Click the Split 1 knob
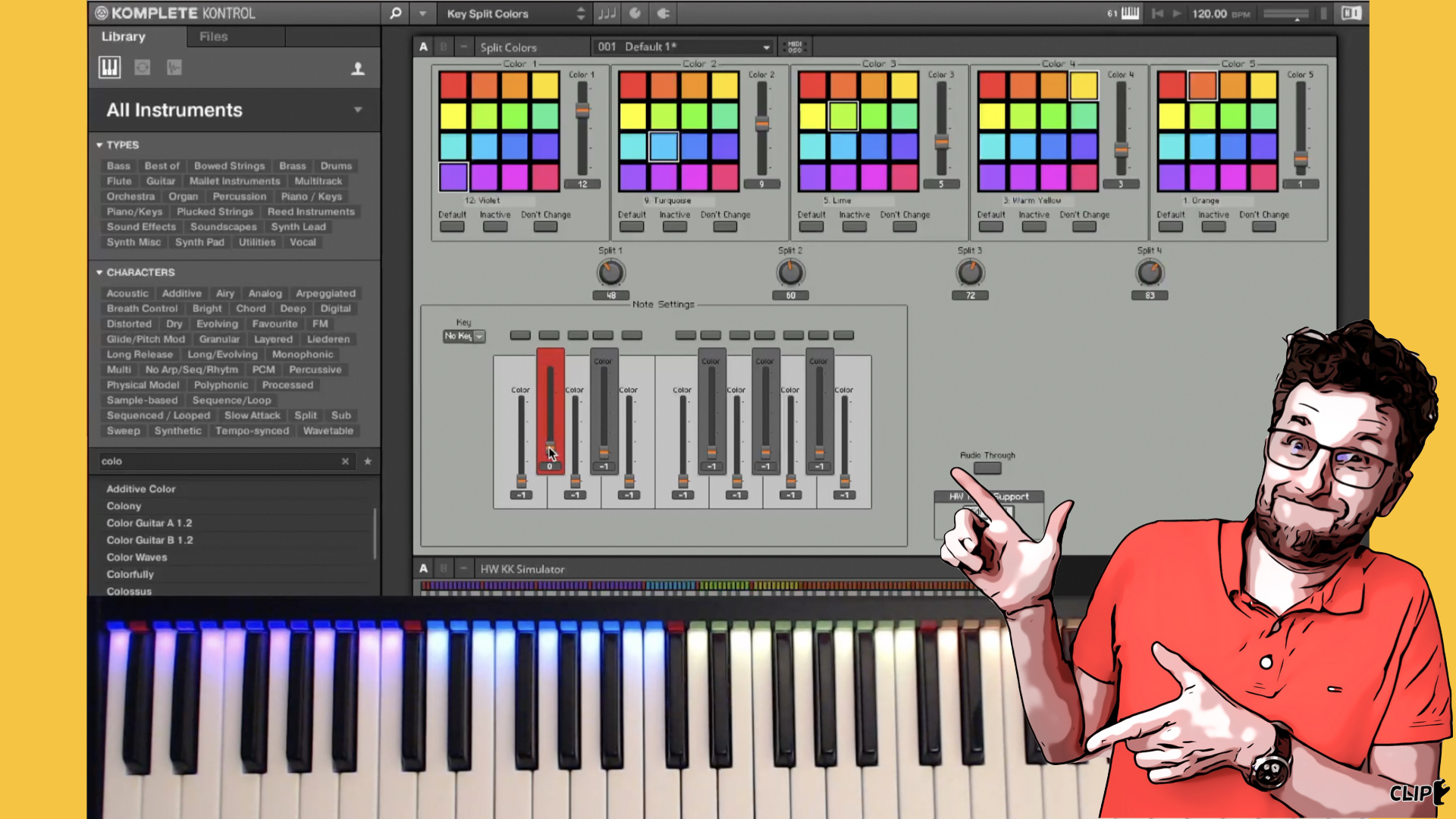1456x819 pixels. pos(610,272)
